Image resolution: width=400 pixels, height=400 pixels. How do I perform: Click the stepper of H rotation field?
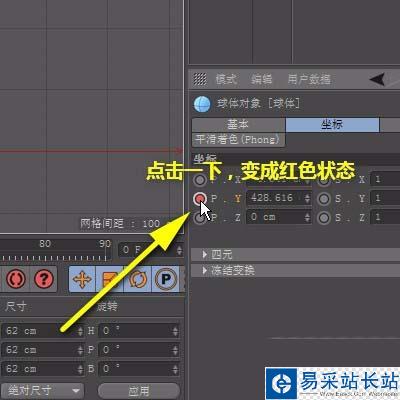point(175,331)
